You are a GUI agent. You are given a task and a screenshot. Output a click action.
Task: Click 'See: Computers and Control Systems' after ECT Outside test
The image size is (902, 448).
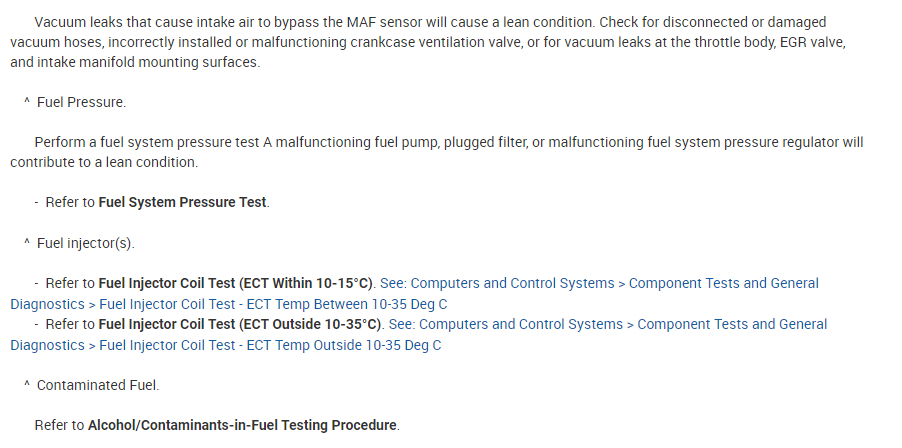click(505, 324)
